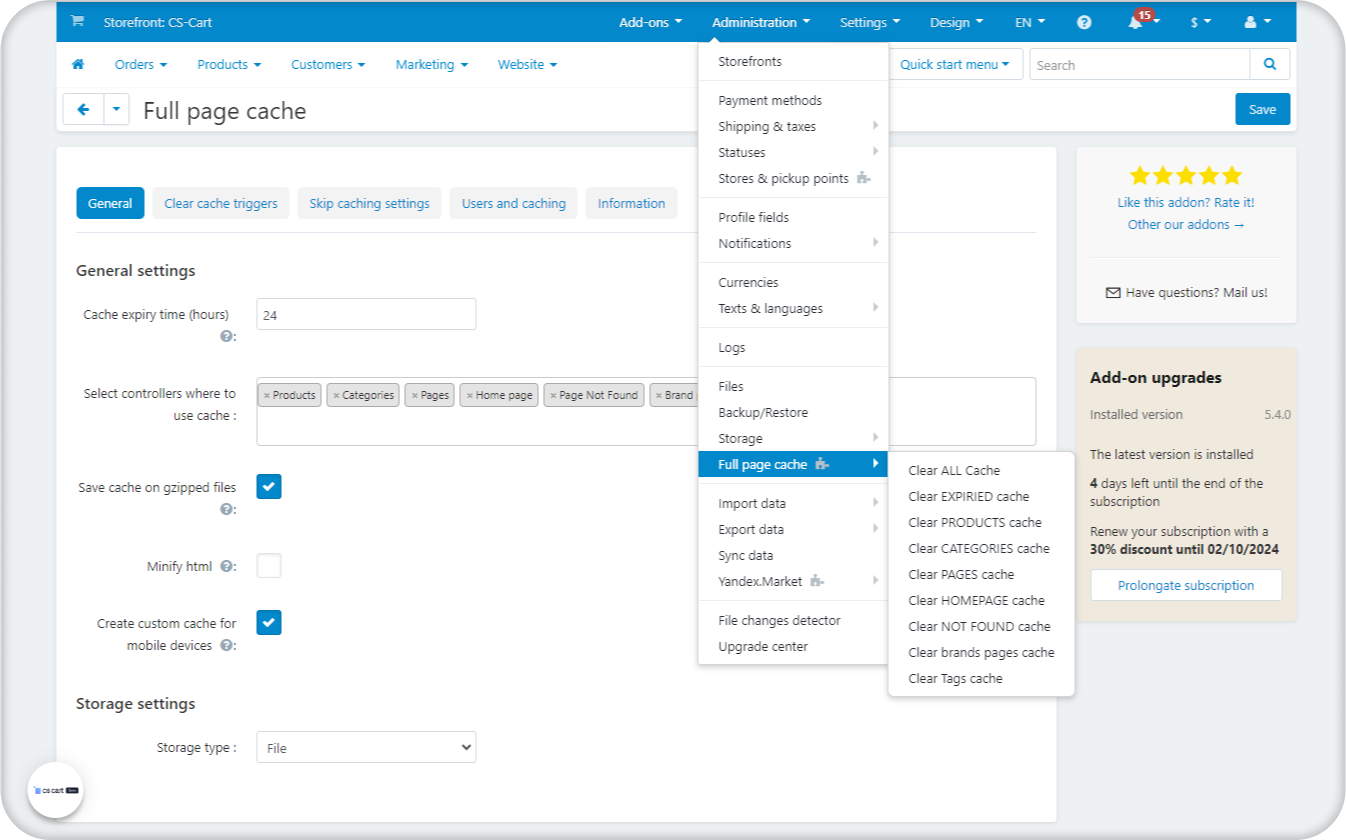
Task: Toggle custom cache for mobile devices checkbox
Action: pos(269,623)
